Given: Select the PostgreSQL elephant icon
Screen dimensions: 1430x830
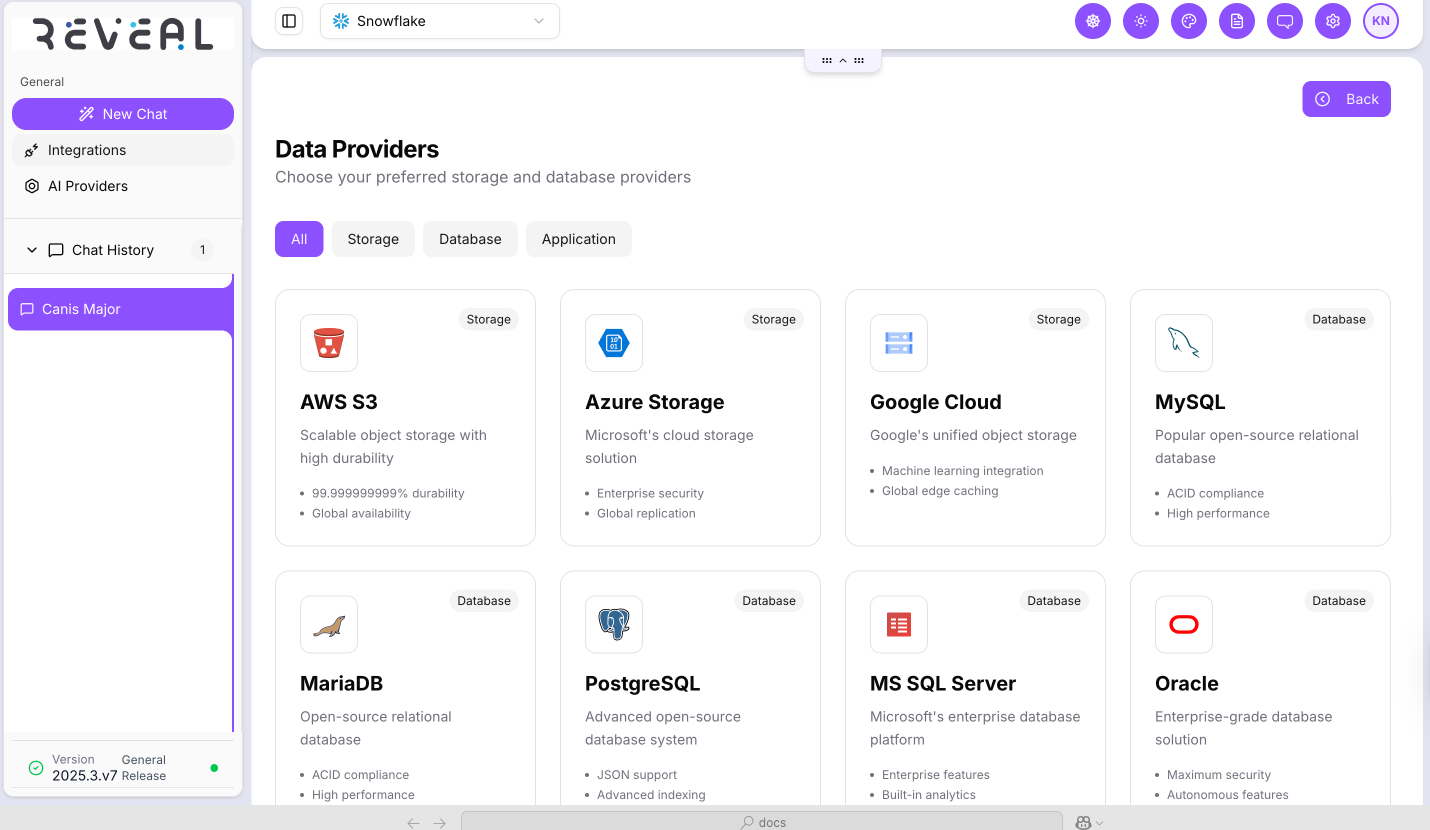Looking at the screenshot, I should (614, 625).
